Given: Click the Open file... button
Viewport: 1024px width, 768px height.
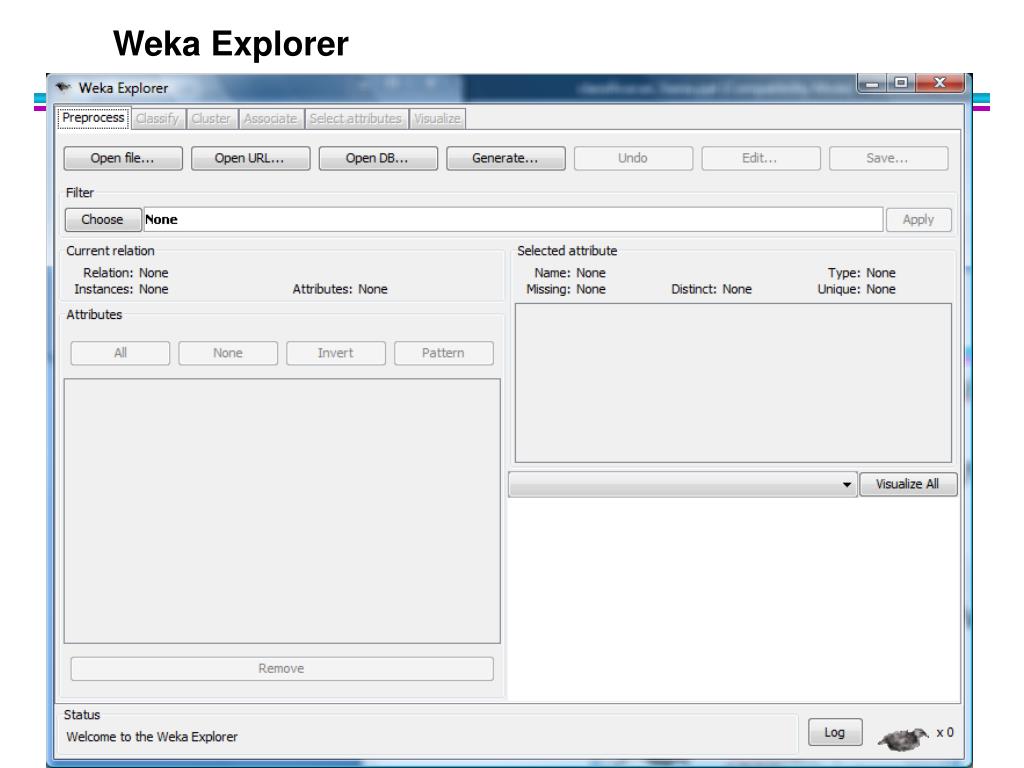Looking at the screenshot, I should (x=123, y=158).
